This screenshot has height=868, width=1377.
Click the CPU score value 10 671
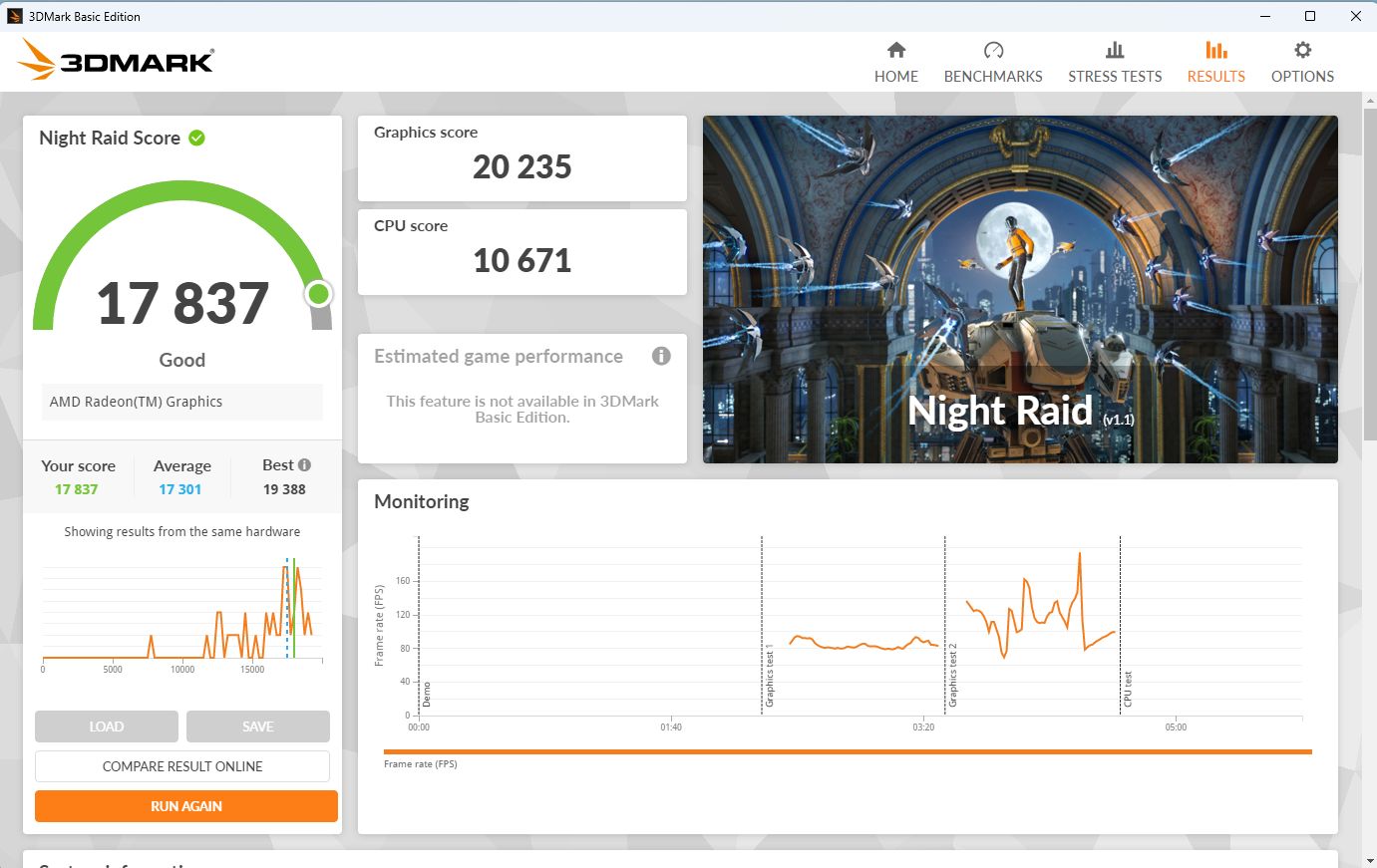[x=522, y=260]
